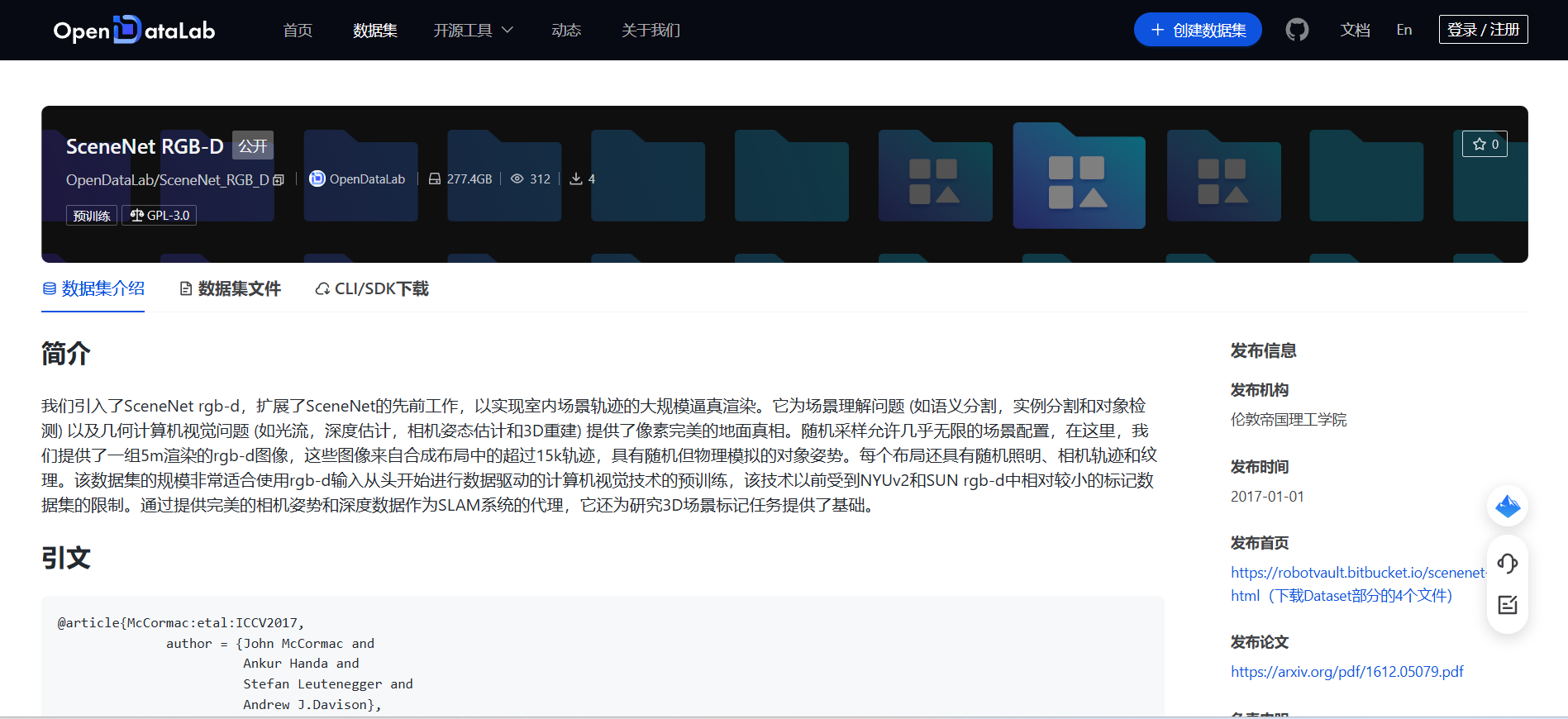Open 动态 navigation item
The width and height of the screenshot is (1568, 719).
(566, 31)
